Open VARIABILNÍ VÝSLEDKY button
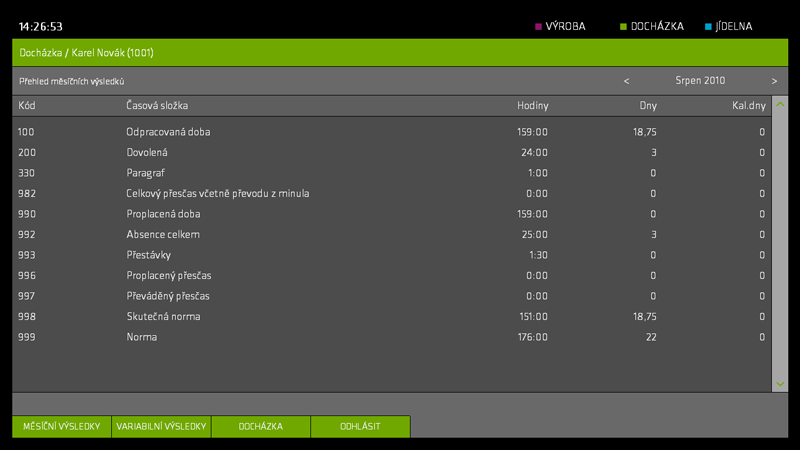 [x=161, y=427]
